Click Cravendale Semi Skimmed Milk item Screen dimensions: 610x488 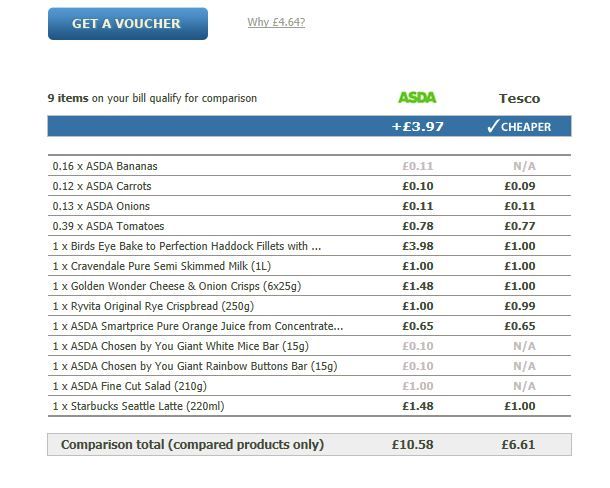(159, 266)
